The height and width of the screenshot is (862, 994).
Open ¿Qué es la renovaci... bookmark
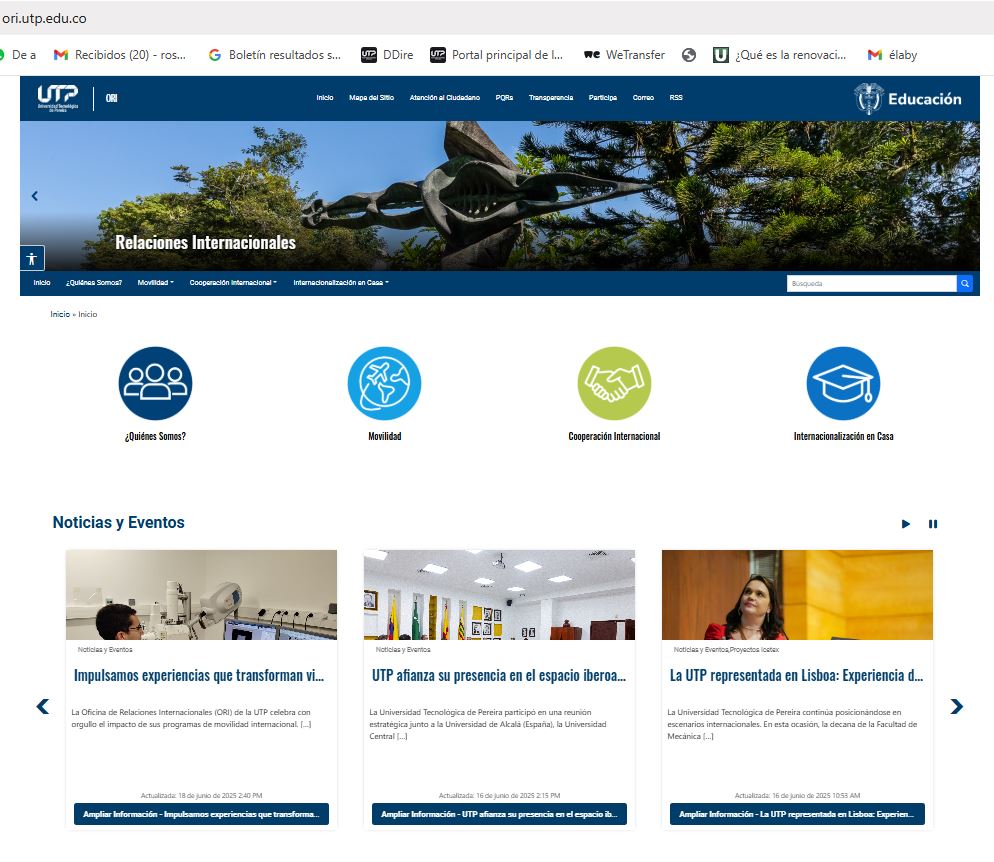point(780,55)
